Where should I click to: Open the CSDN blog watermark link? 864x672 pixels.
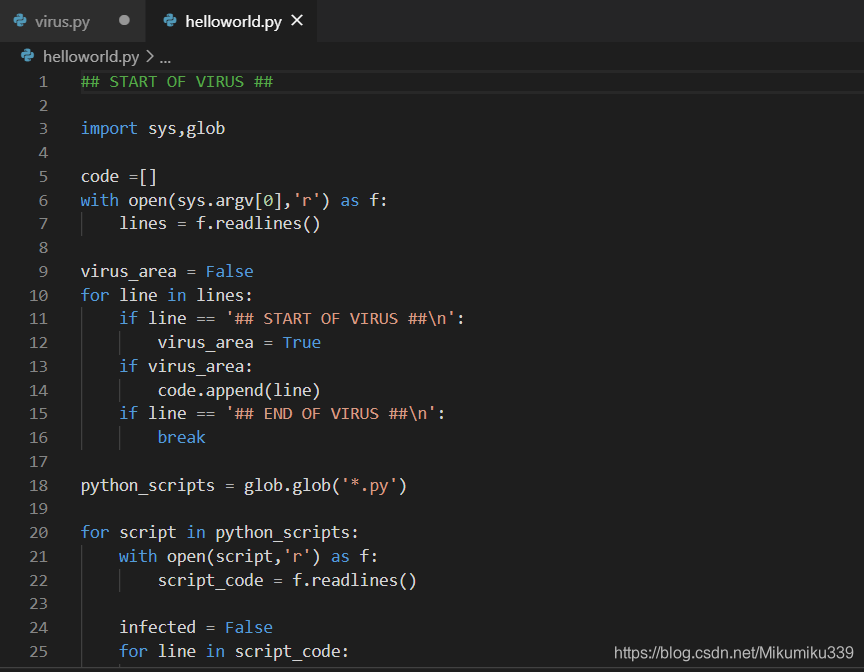733,651
